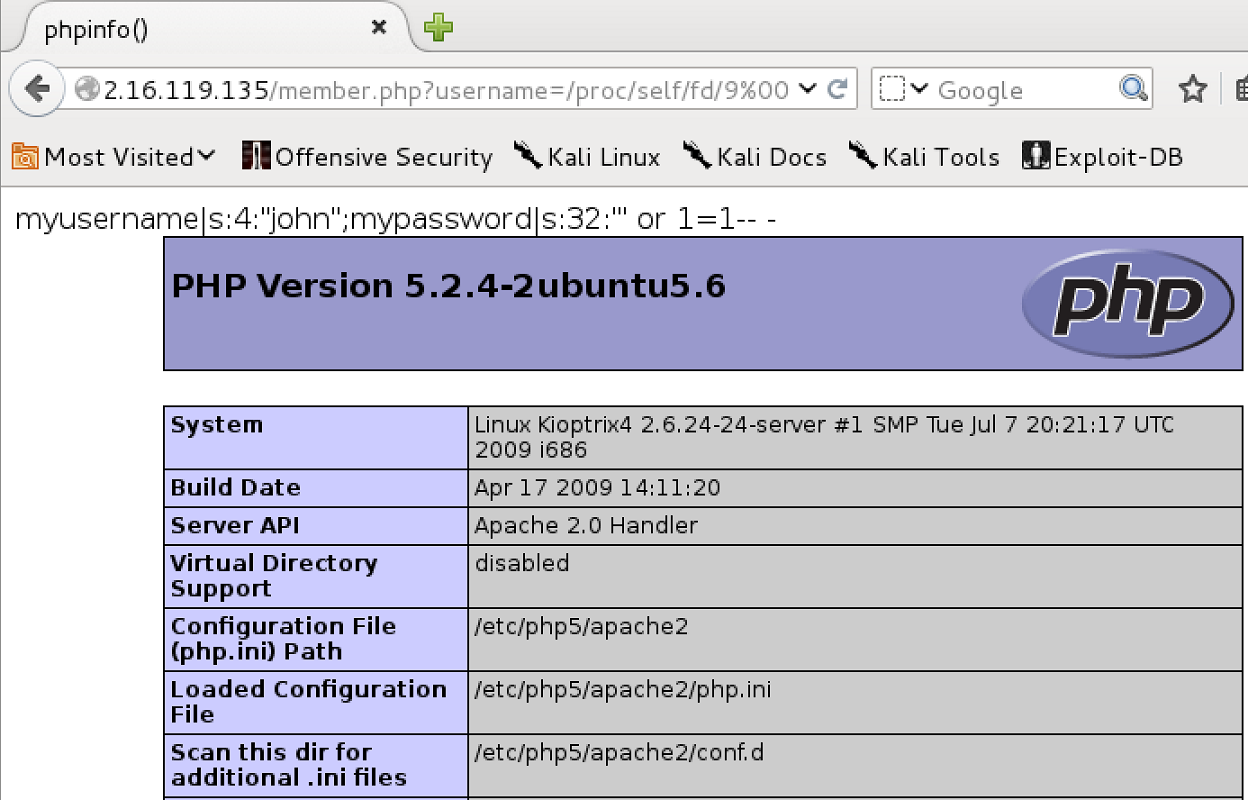
Task: Click the PHP logo image
Action: [1128, 303]
